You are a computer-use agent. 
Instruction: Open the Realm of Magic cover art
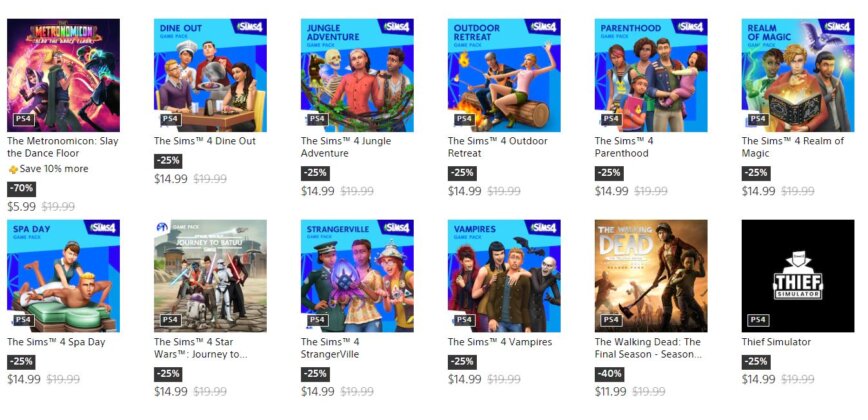click(798, 75)
